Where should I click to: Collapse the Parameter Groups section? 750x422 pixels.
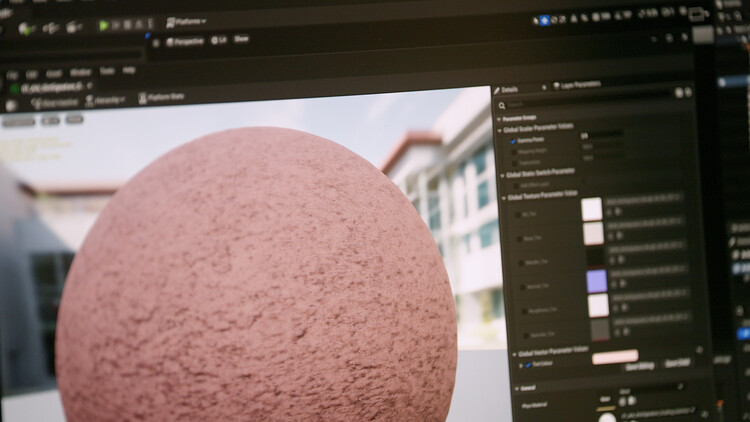point(499,119)
